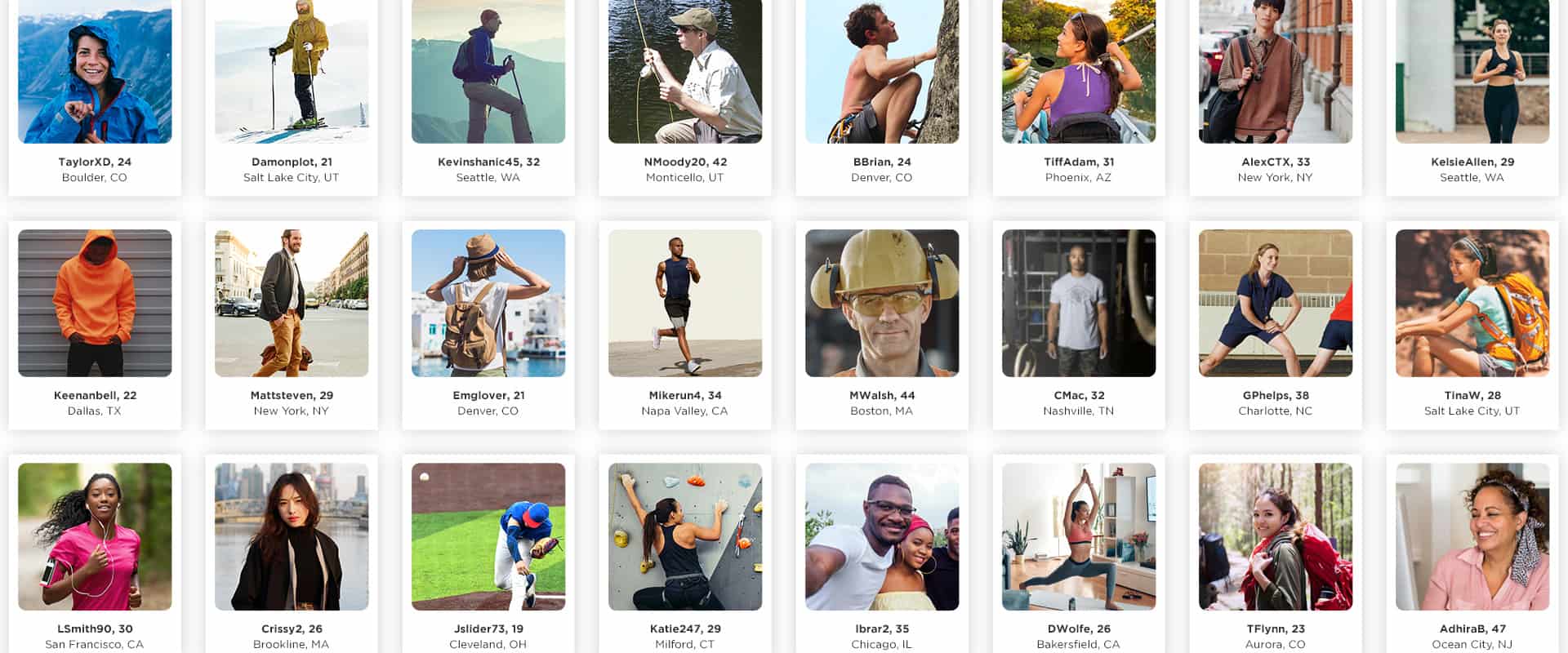
Task: Choose Emglover's backpack photo
Action: click(488, 303)
